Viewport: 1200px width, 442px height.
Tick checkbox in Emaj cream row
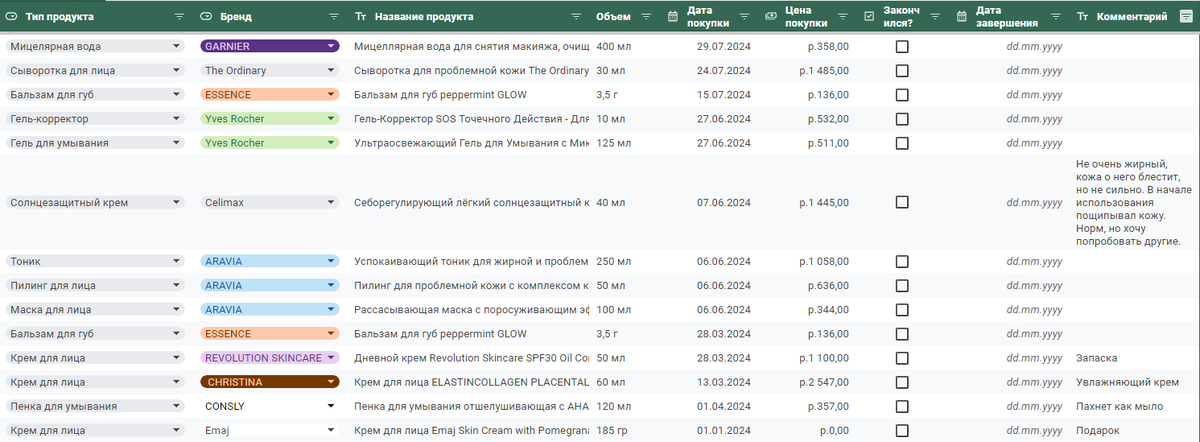pyautogui.click(x=902, y=430)
